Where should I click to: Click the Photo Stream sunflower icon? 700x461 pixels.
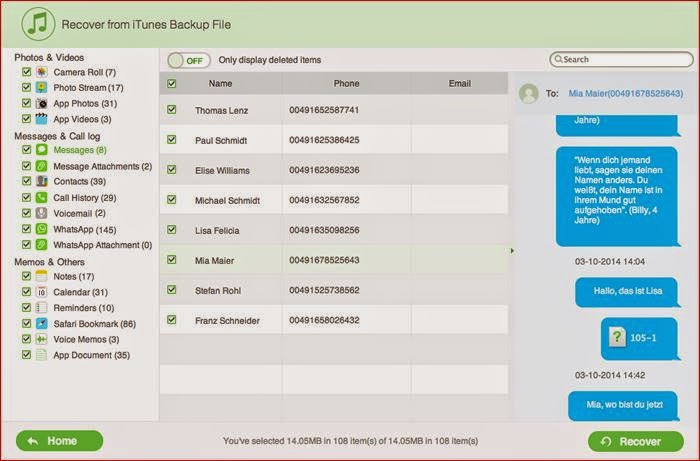click(x=42, y=87)
